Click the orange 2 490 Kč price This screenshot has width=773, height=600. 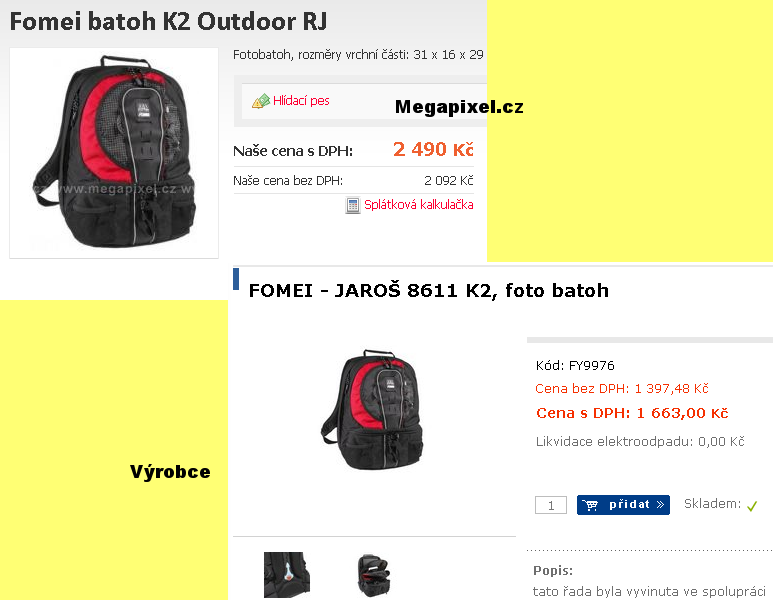point(433,149)
